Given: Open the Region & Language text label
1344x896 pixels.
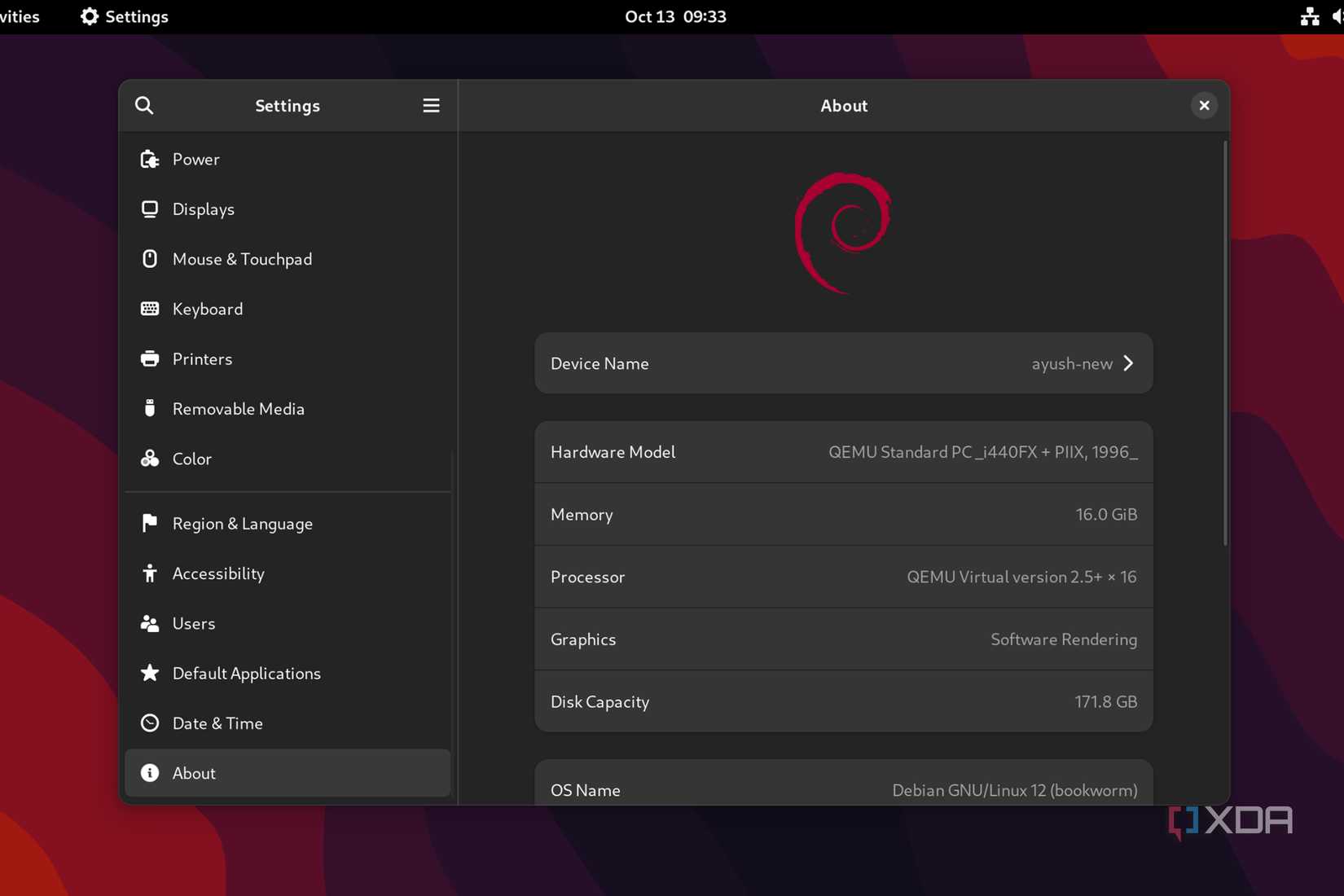Looking at the screenshot, I should tap(243, 523).
